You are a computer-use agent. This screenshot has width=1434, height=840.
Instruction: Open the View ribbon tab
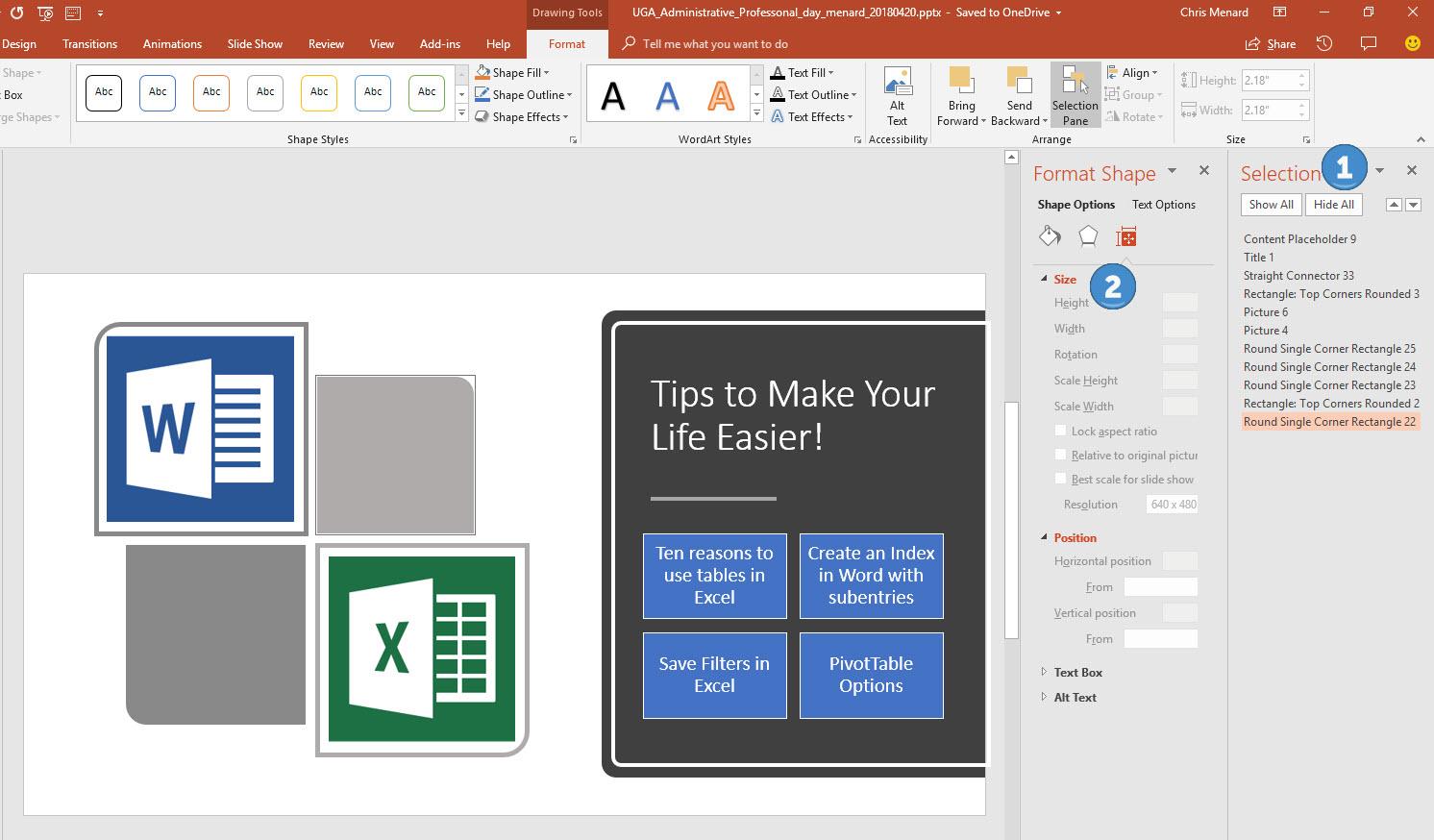[x=382, y=43]
